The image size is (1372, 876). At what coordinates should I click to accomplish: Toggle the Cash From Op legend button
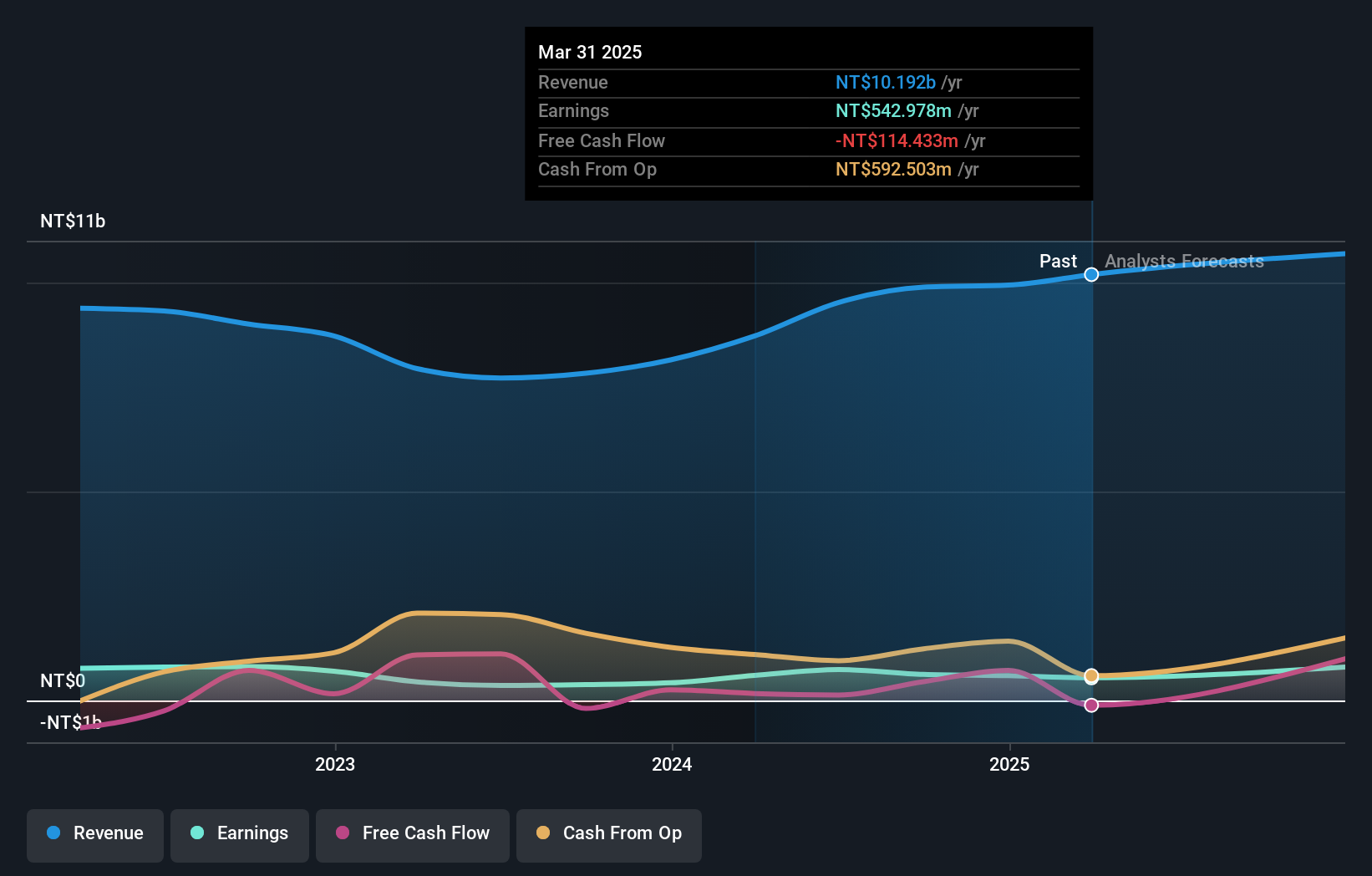pyautogui.click(x=609, y=835)
